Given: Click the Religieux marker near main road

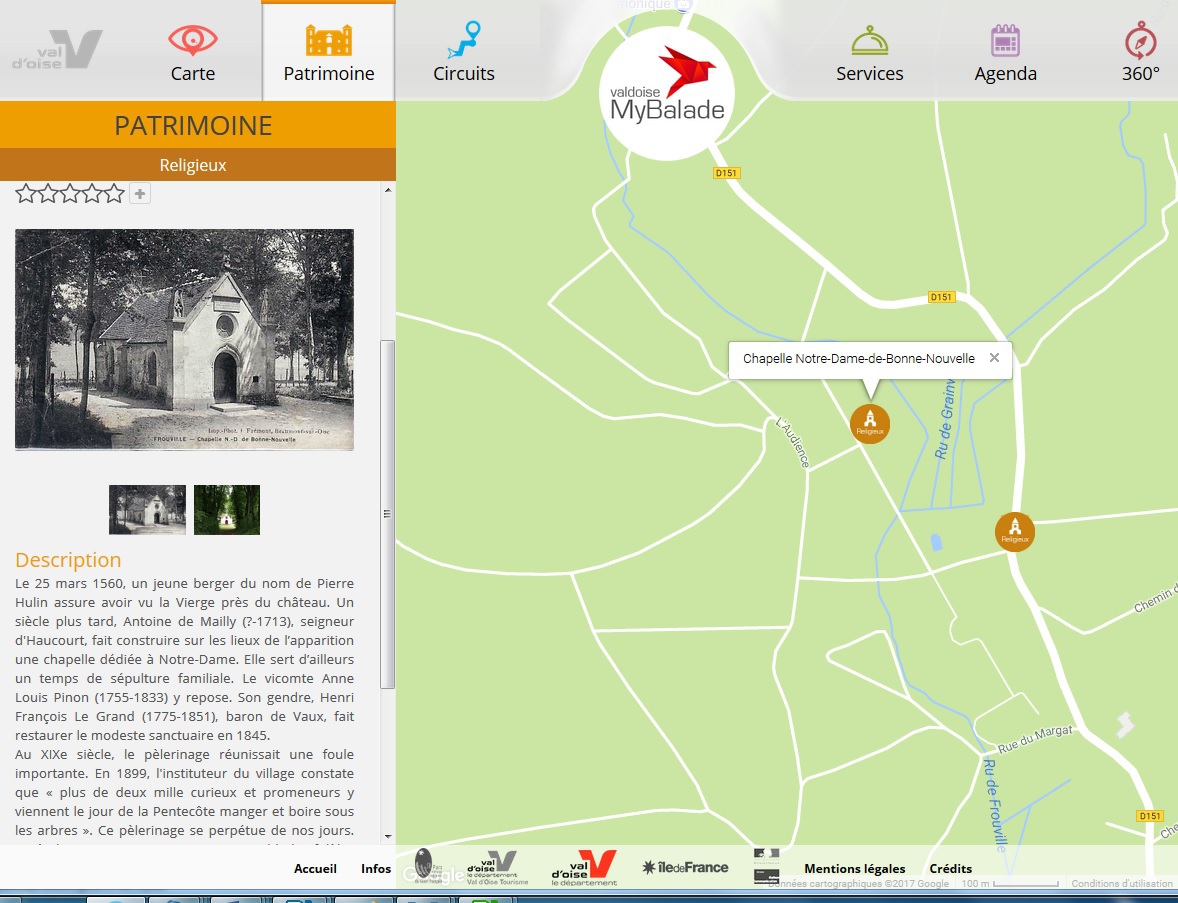Looking at the screenshot, I should (x=1015, y=532).
